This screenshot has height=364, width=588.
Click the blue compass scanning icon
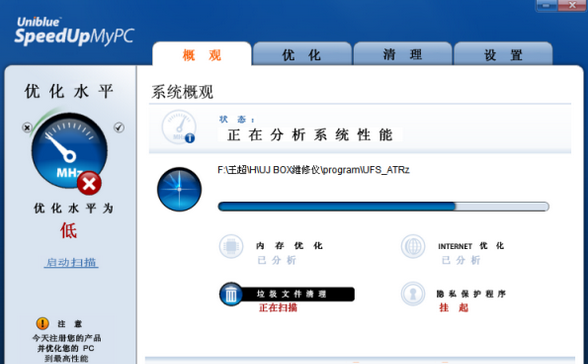coord(179,189)
